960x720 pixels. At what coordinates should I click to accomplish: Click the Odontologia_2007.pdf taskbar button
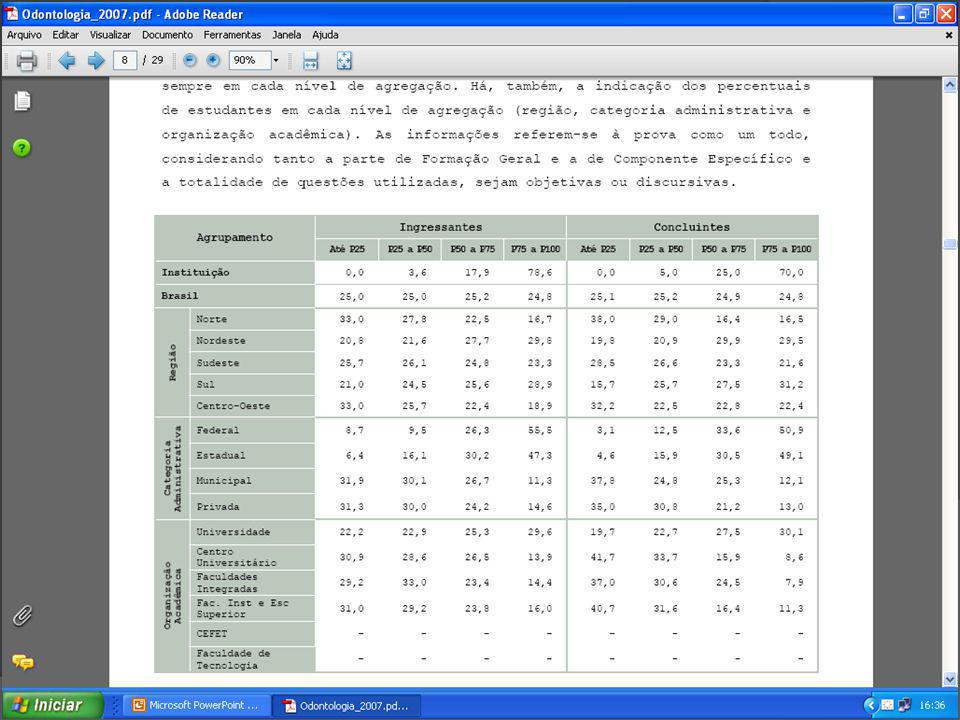tap(347, 705)
